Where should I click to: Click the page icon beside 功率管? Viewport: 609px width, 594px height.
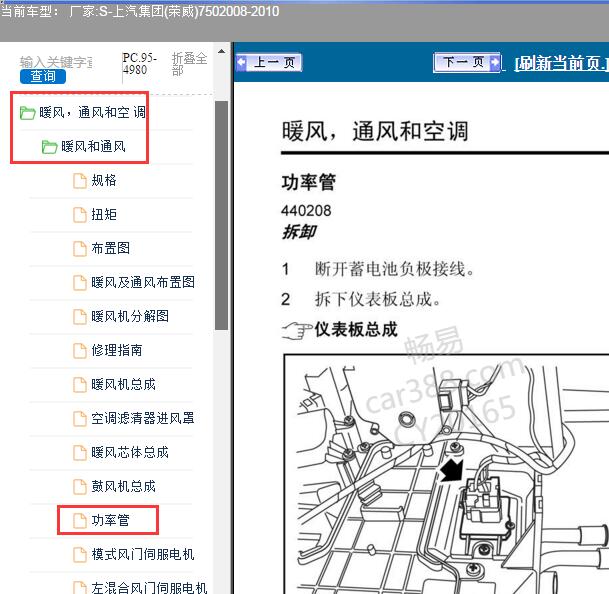point(80,521)
